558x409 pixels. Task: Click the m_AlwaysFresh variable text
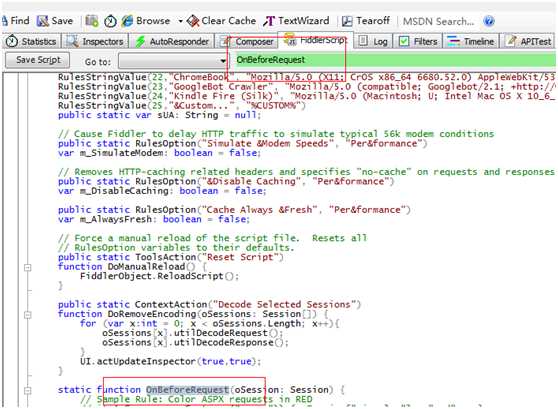116,219
